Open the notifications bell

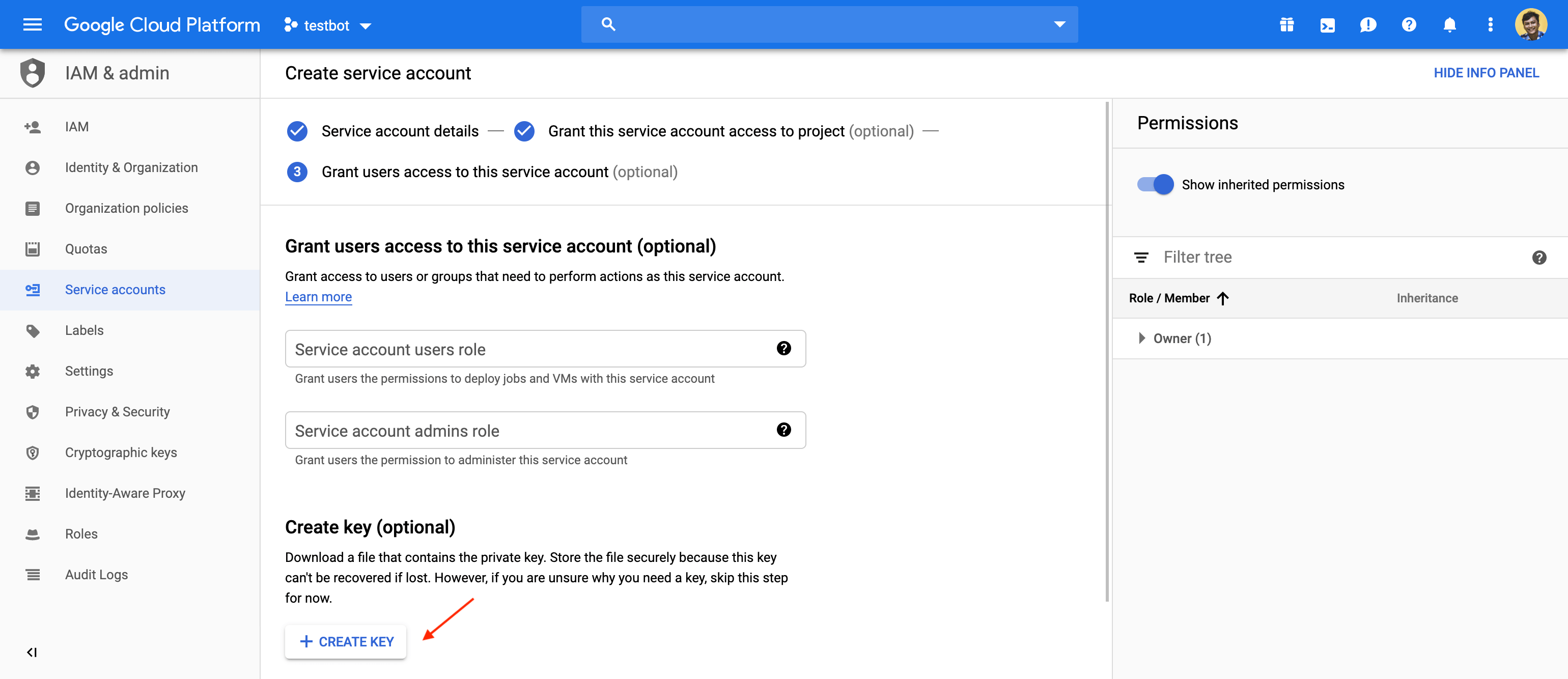[1449, 24]
